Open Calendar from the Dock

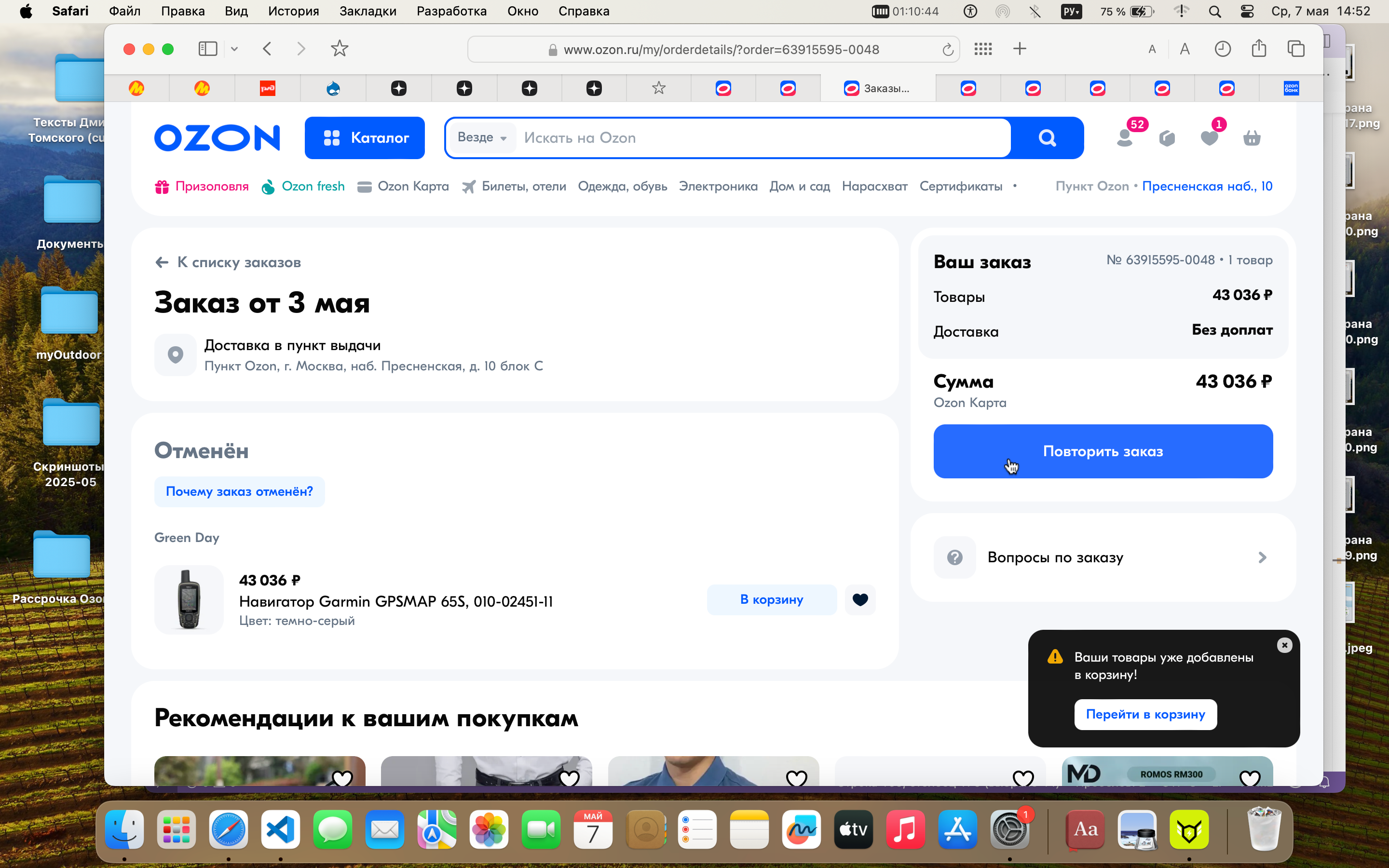pos(593,829)
